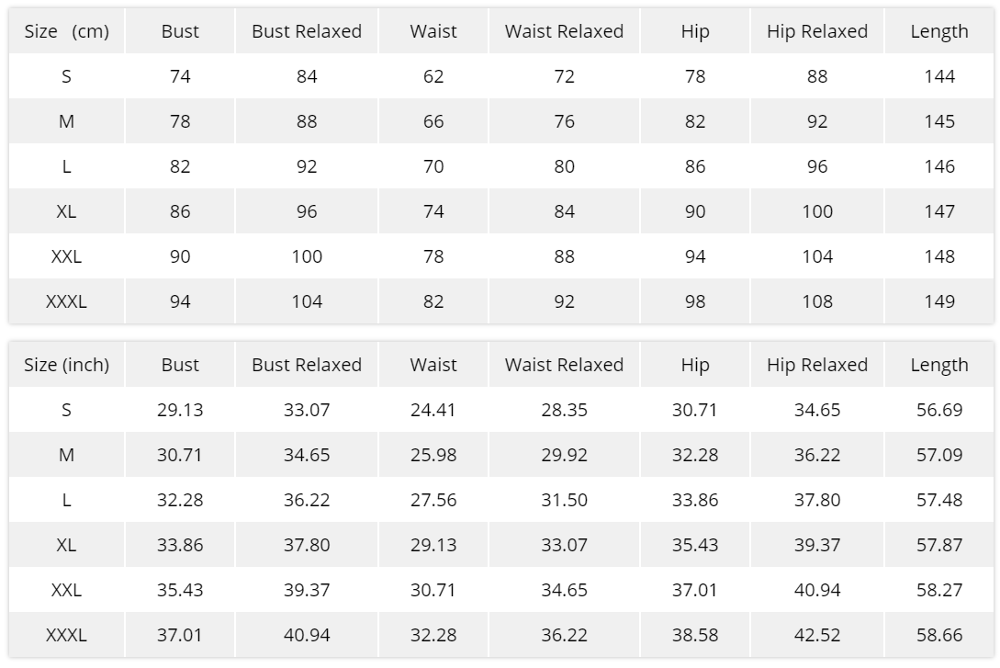The height and width of the screenshot is (668, 1000).
Task: Select the 24.41 waist cell in inches
Action: tap(433, 410)
